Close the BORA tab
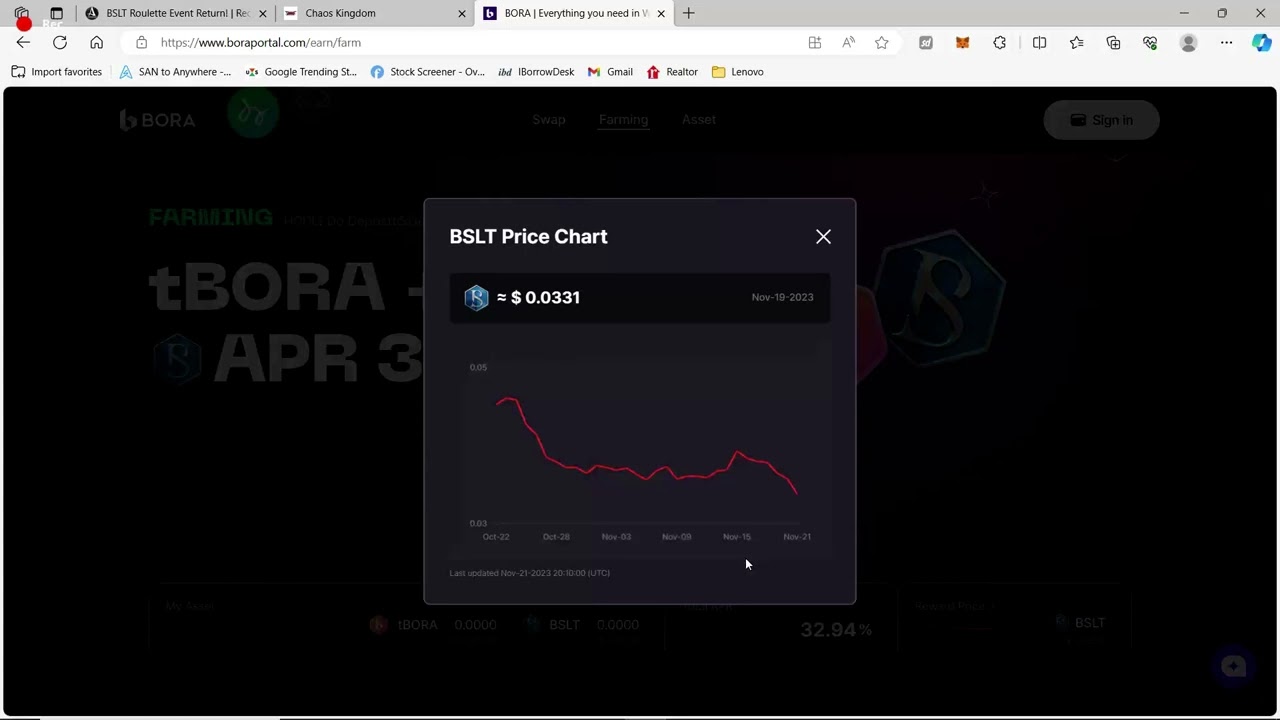Viewport: 1280px width, 720px height. [x=661, y=13]
